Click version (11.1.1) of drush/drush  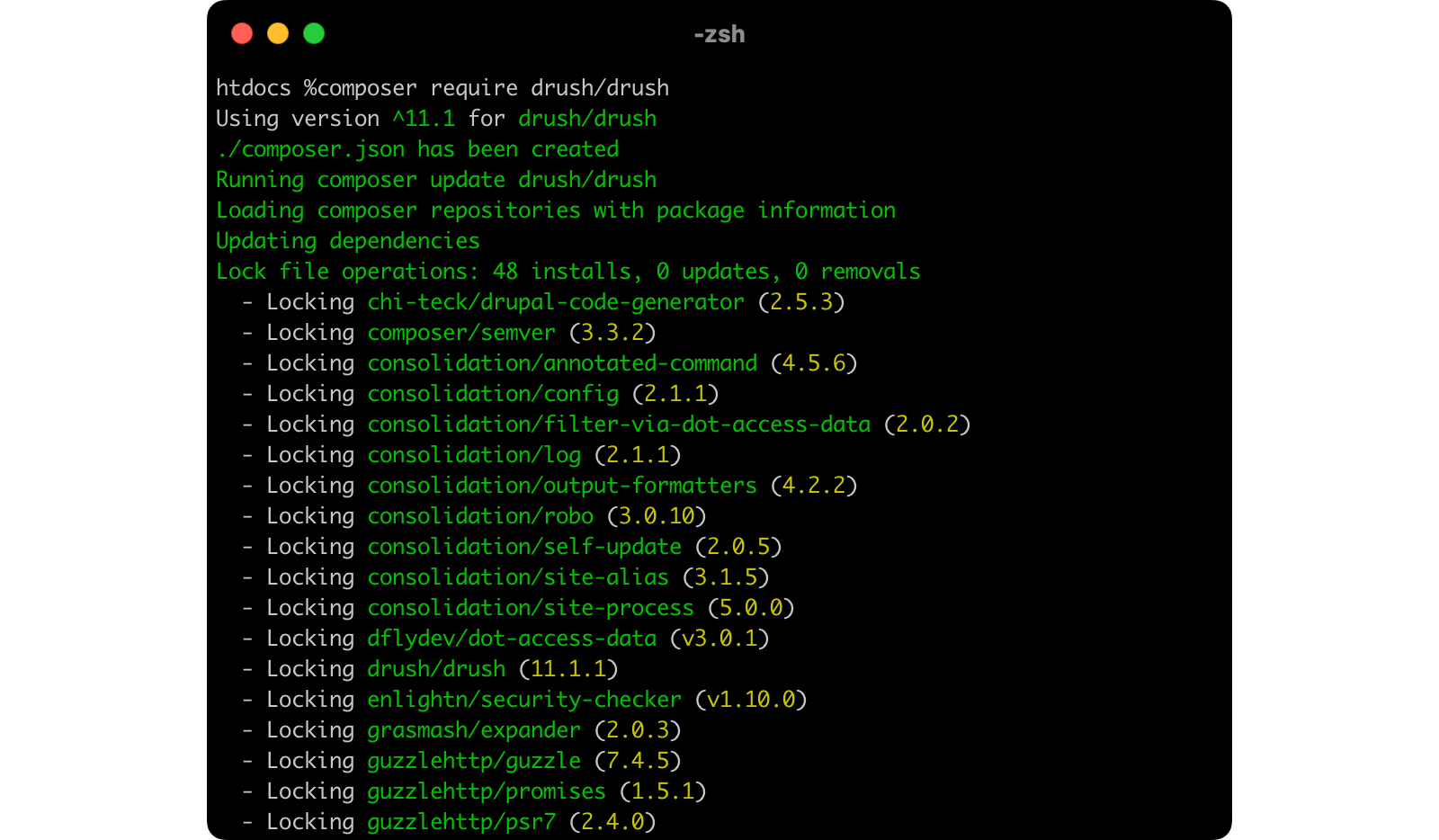coord(568,669)
